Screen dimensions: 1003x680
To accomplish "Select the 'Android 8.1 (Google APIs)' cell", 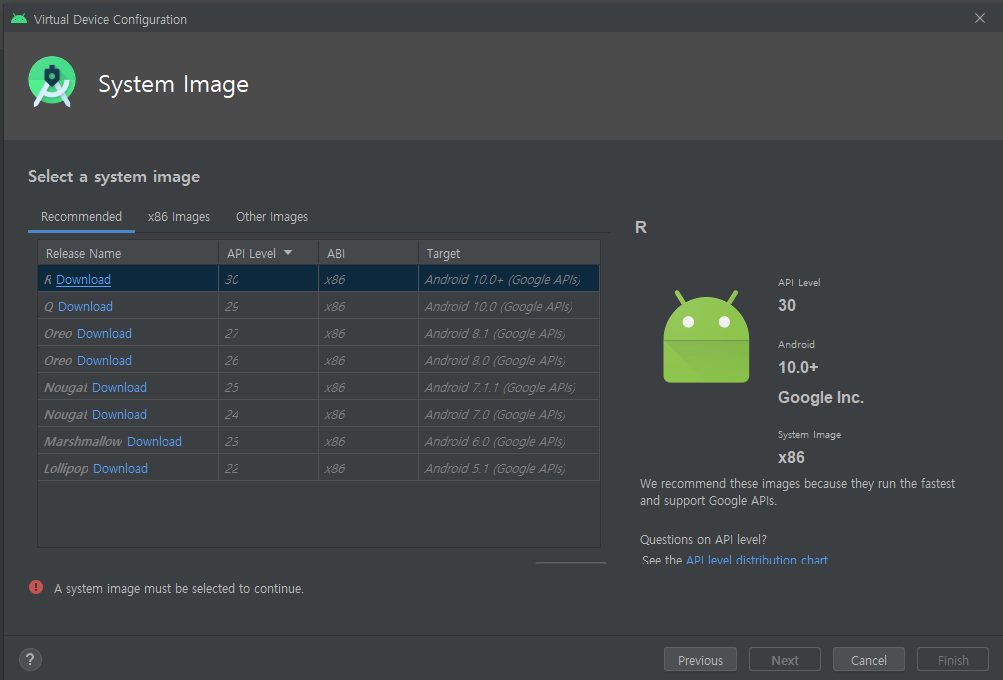I will point(509,333).
